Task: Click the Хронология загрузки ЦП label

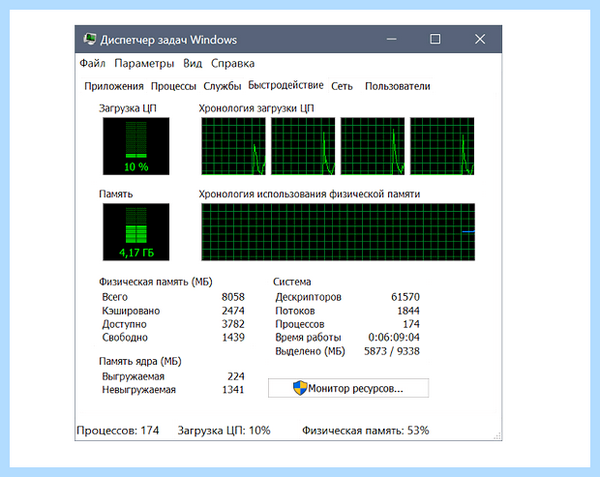Action: [256, 108]
